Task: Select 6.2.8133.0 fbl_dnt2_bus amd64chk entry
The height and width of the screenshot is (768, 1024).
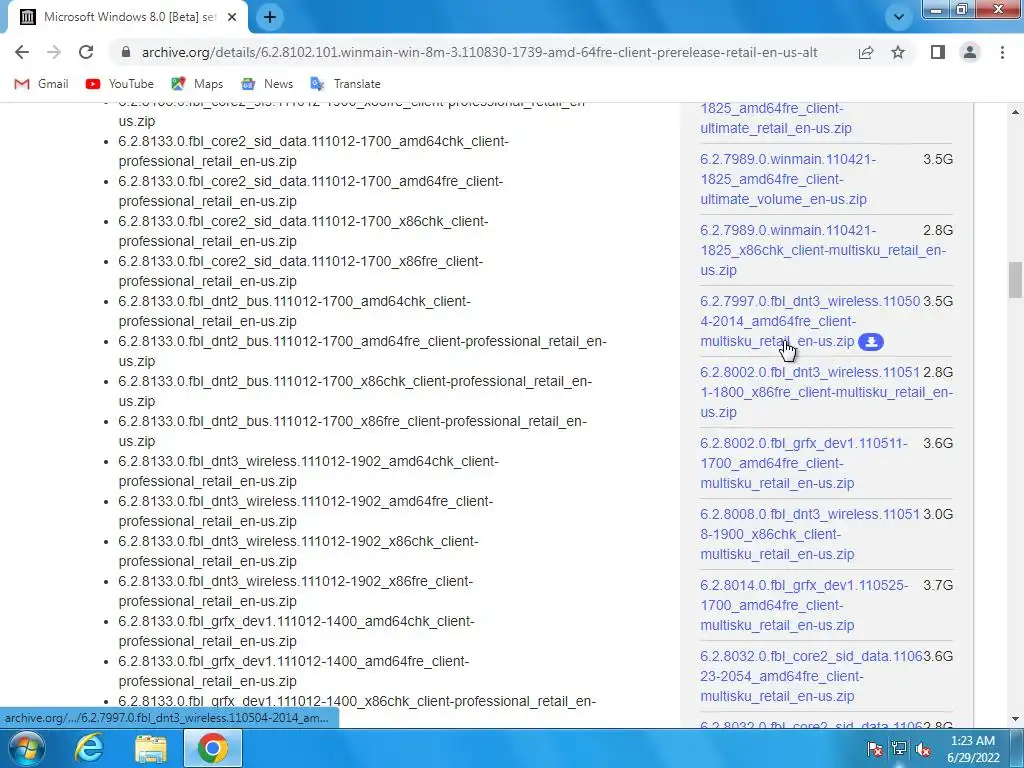Action: [x=295, y=311]
